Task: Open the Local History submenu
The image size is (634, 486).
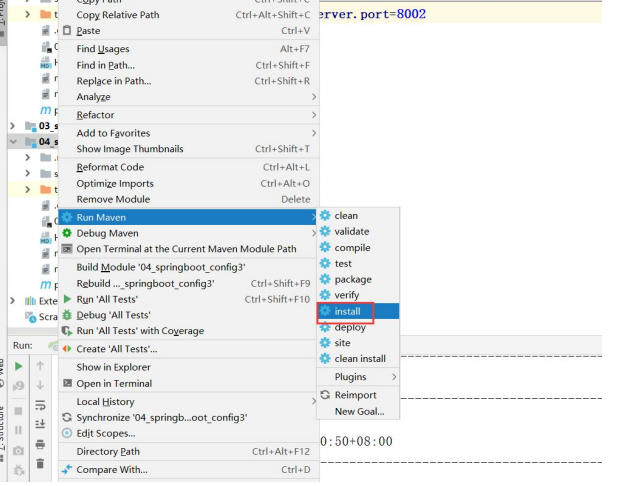Action: [188, 401]
